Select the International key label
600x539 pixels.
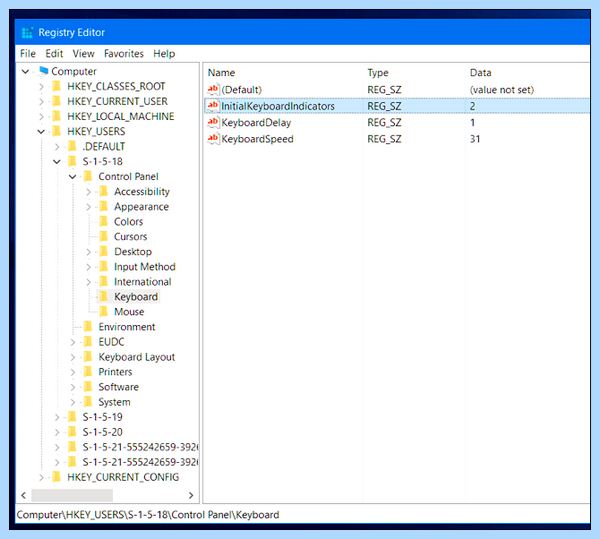point(142,282)
